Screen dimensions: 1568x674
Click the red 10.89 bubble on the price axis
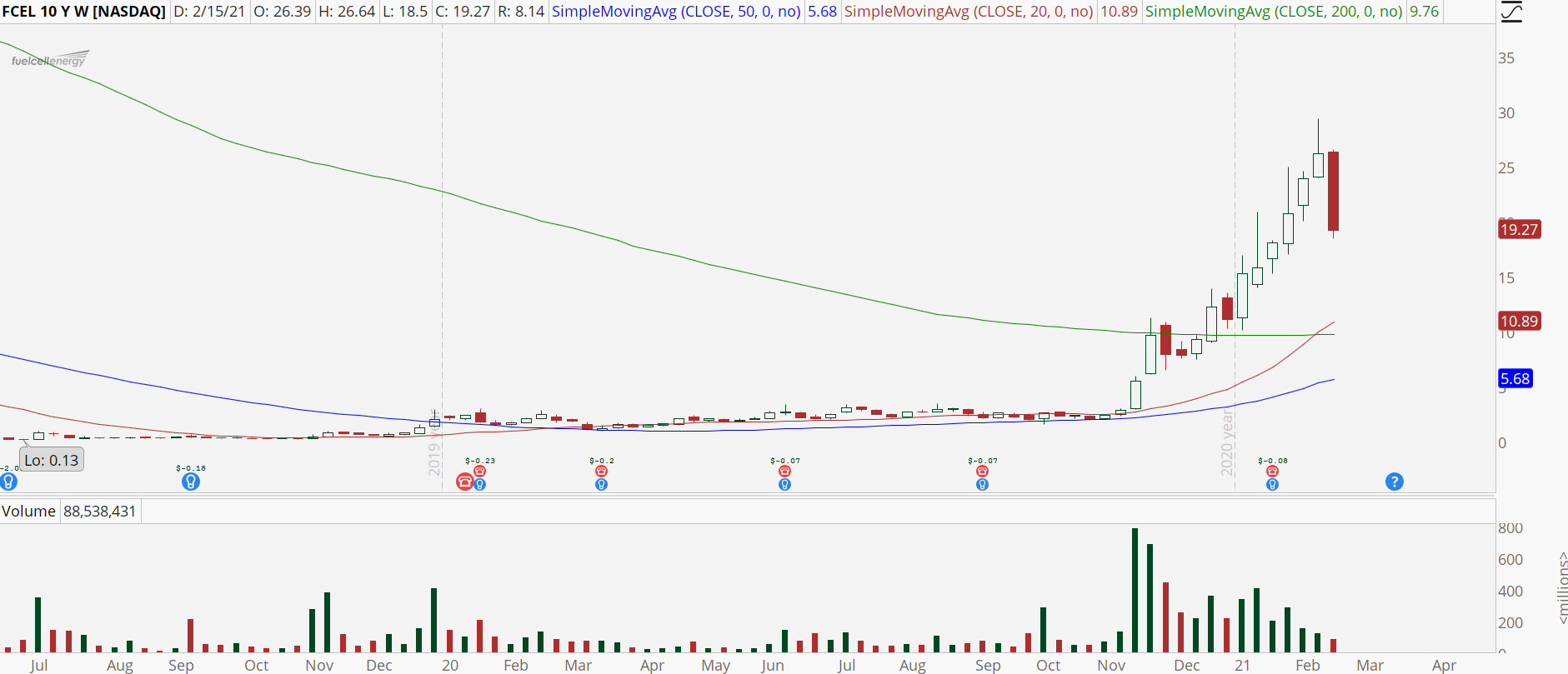1520,321
